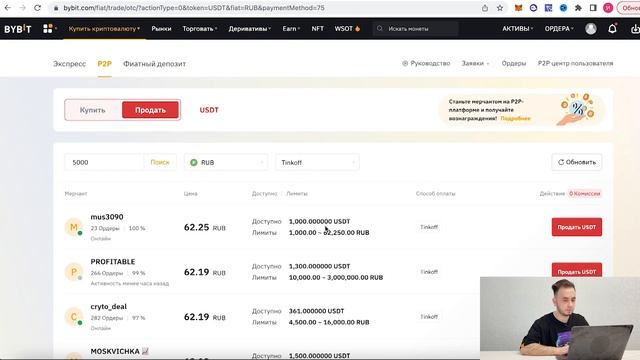Bookmark page with star icon
Screen dimensions: 640x360
[500, 8]
